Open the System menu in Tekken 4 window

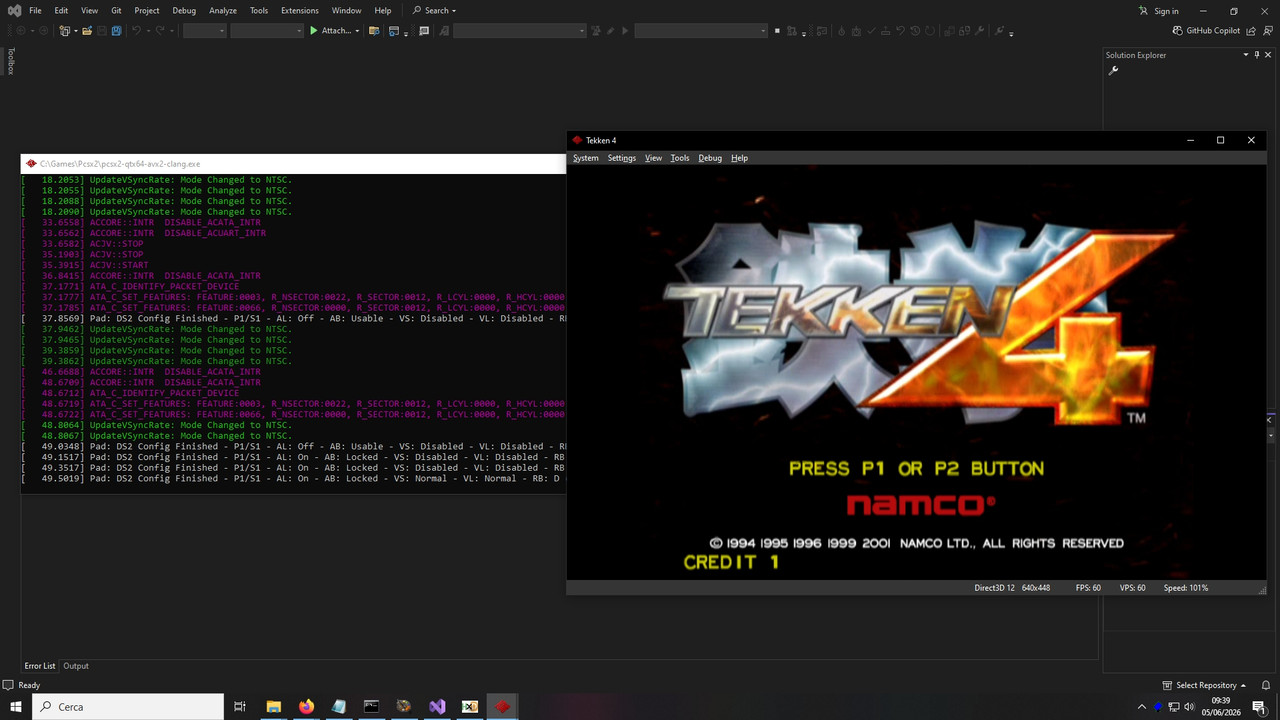coord(586,158)
